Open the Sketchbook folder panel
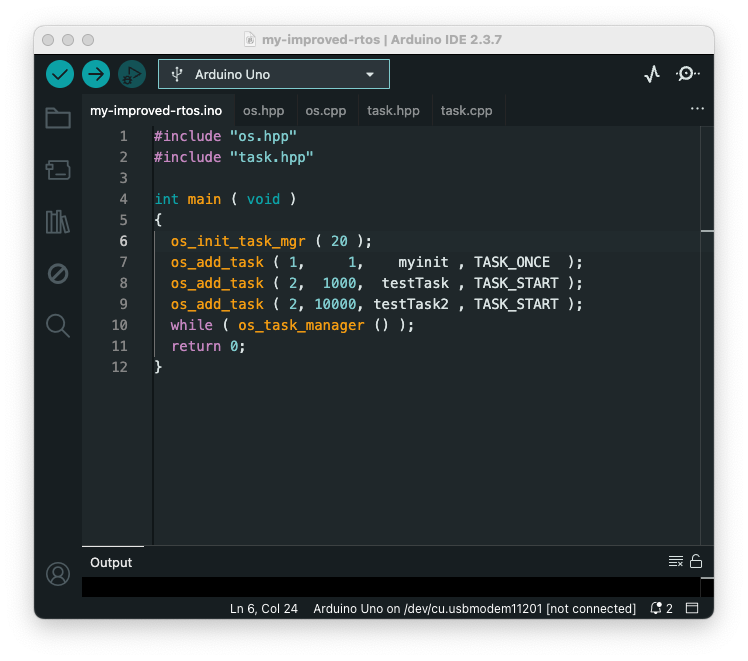Image resolution: width=748 pixels, height=661 pixels. click(x=58, y=118)
